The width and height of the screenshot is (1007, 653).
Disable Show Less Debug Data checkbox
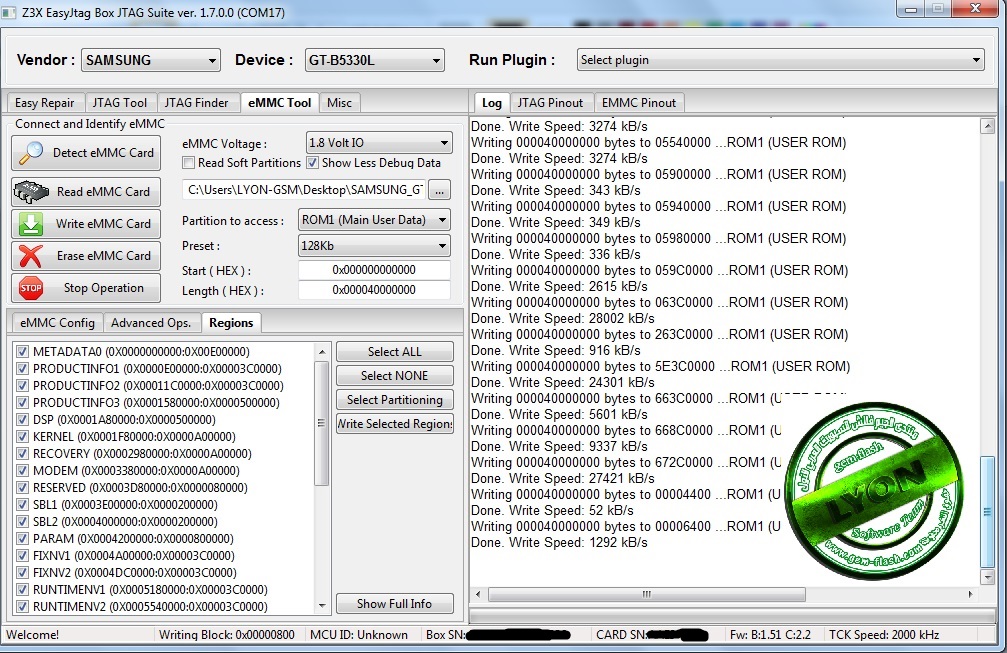(312, 163)
